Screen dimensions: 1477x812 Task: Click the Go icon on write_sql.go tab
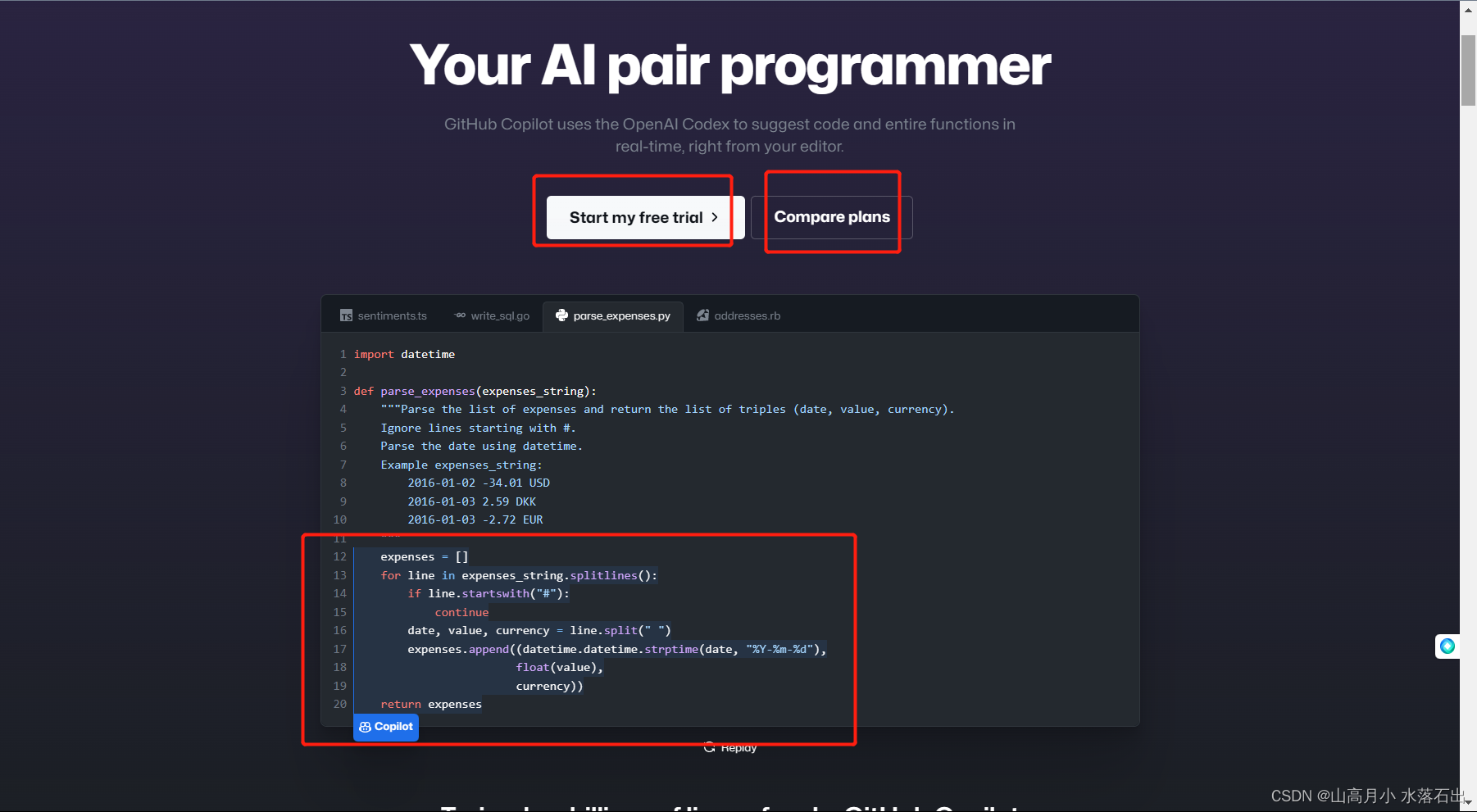[460, 315]
